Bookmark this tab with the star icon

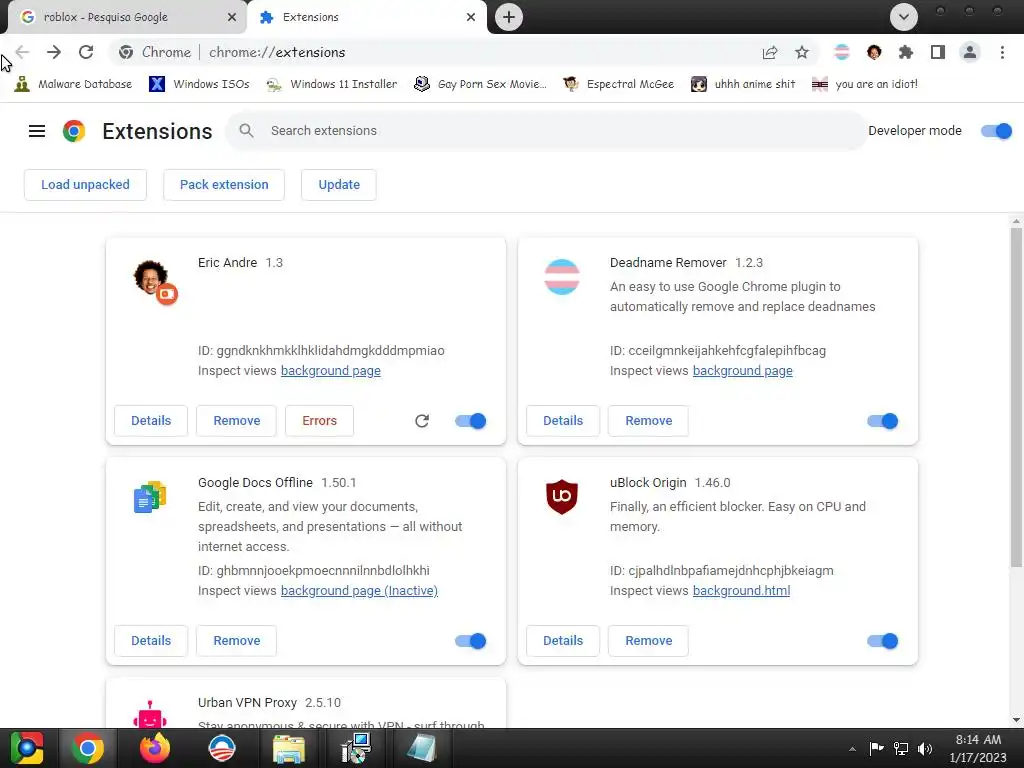coord(802,52)
